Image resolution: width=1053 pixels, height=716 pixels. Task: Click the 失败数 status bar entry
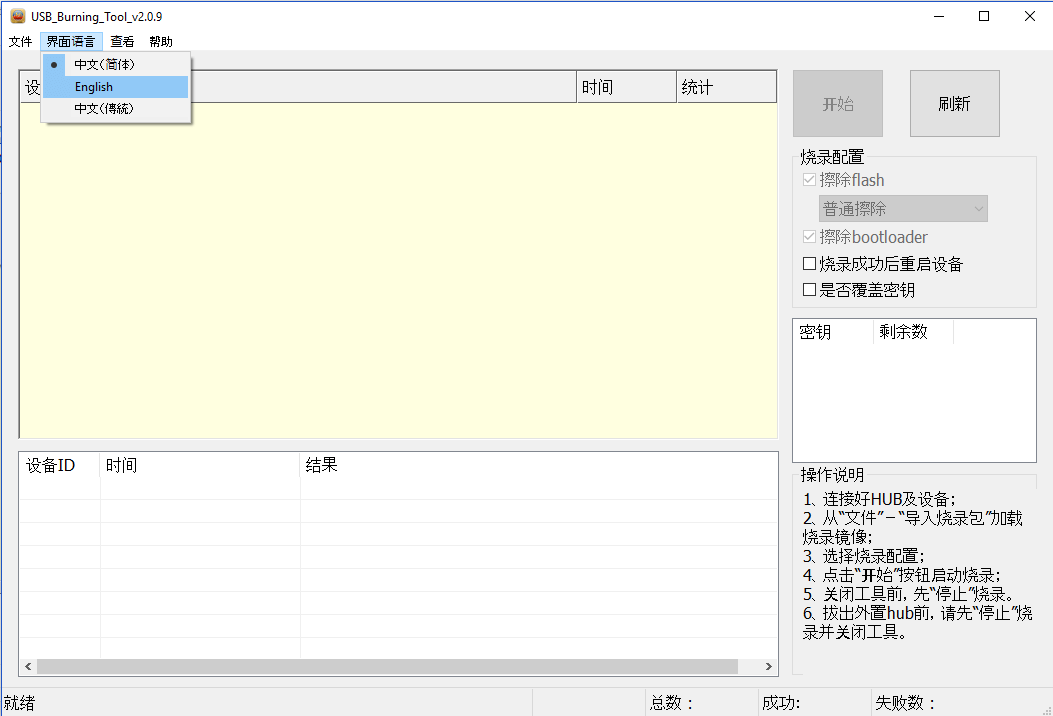905,703
